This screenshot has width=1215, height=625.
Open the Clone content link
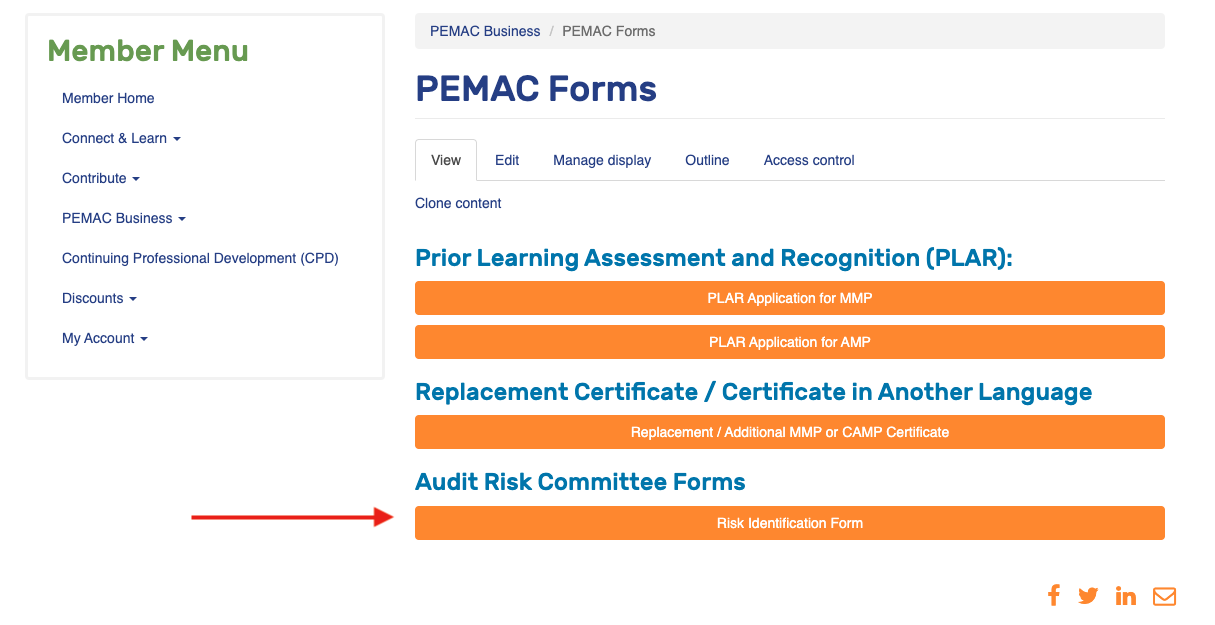pyautogui.click(x=458, y=203)
